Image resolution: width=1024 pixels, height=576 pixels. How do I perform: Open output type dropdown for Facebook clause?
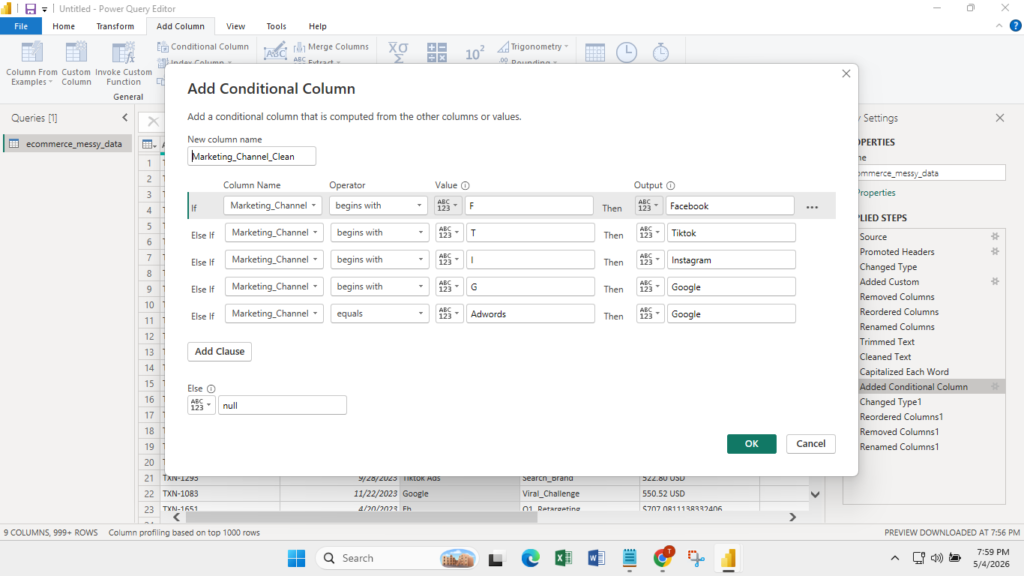point(648,206)
